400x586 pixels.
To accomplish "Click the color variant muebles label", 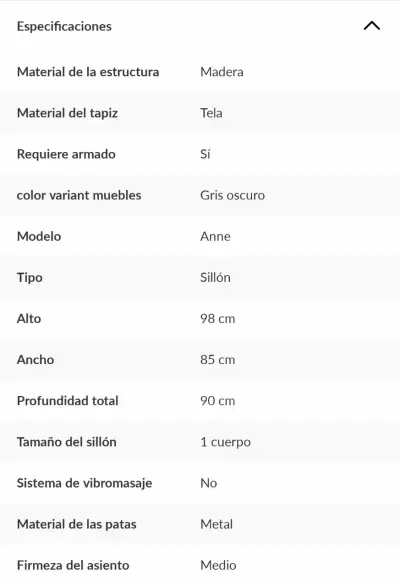I will [x=79, y=195].
